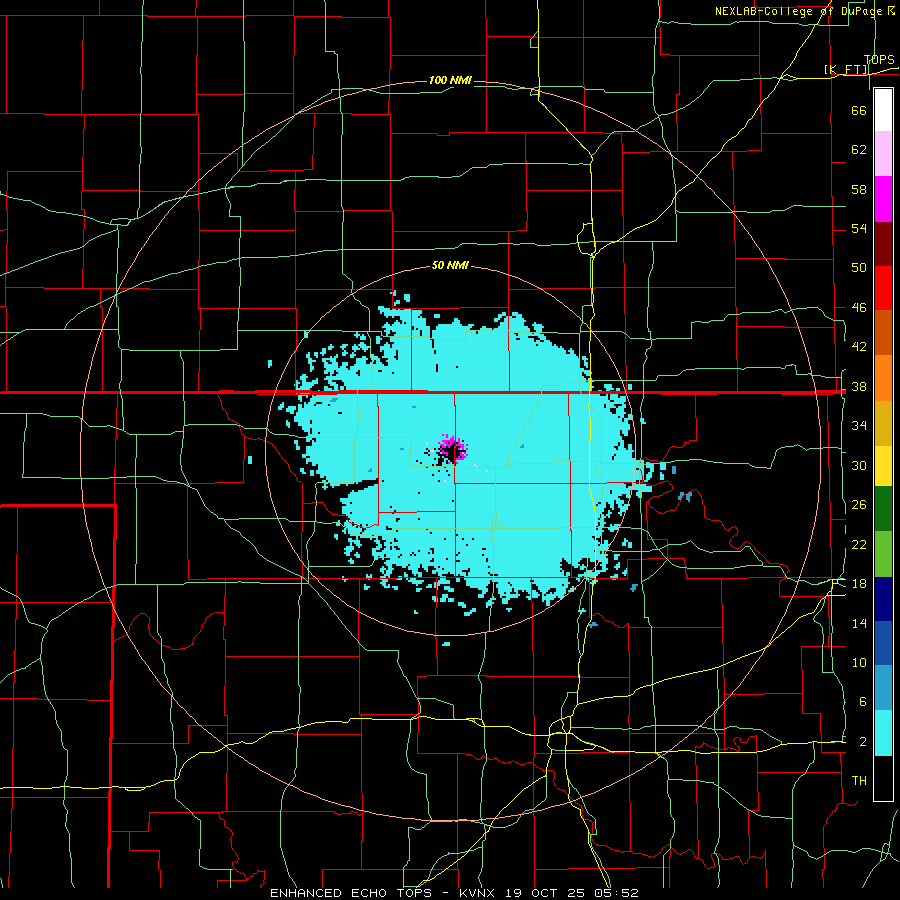Click the black TH legend swatch
The width and height of the screenshot is (900, 900).
[883, 778]
